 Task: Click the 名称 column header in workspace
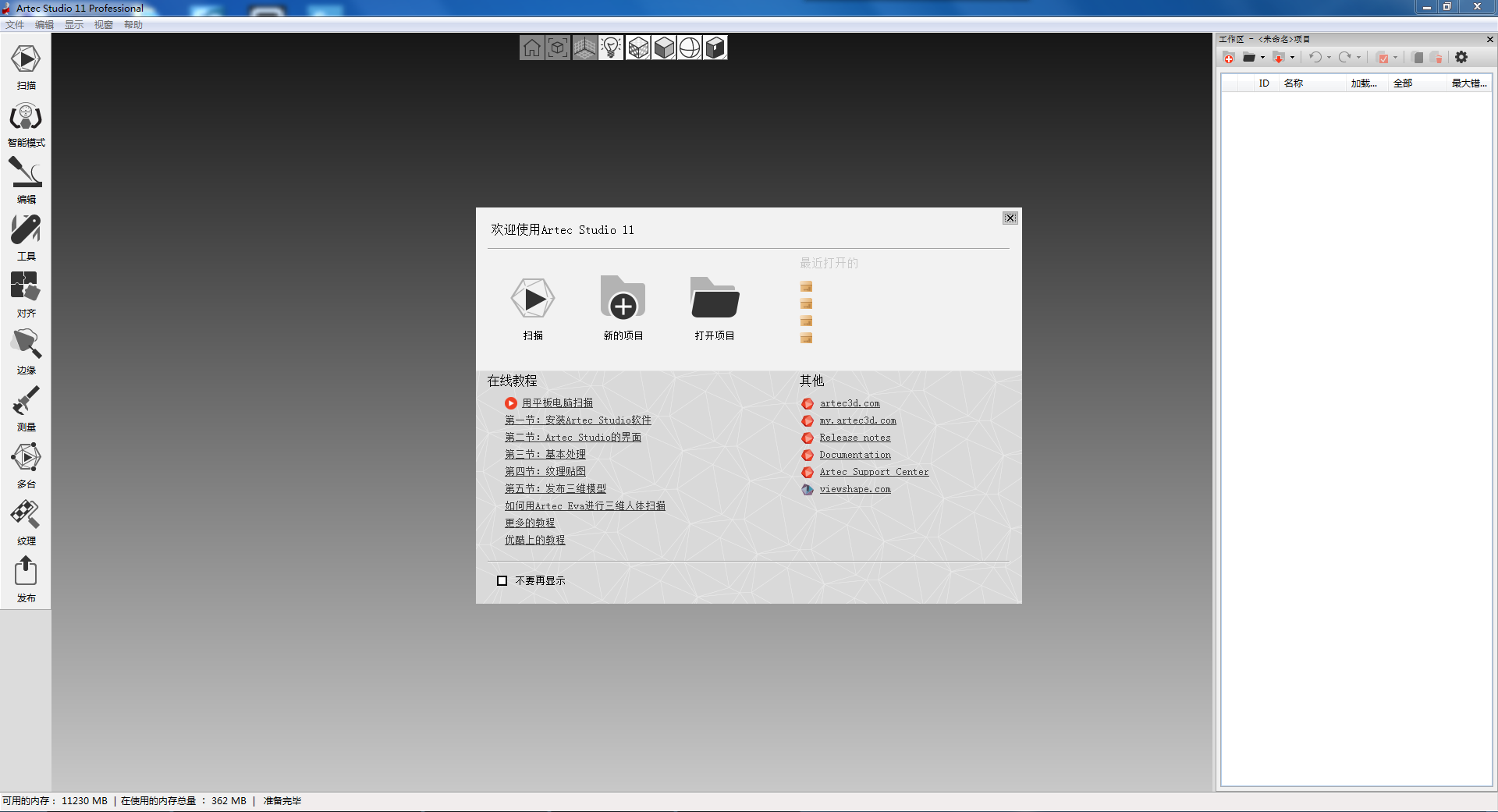pos(1294,83)
